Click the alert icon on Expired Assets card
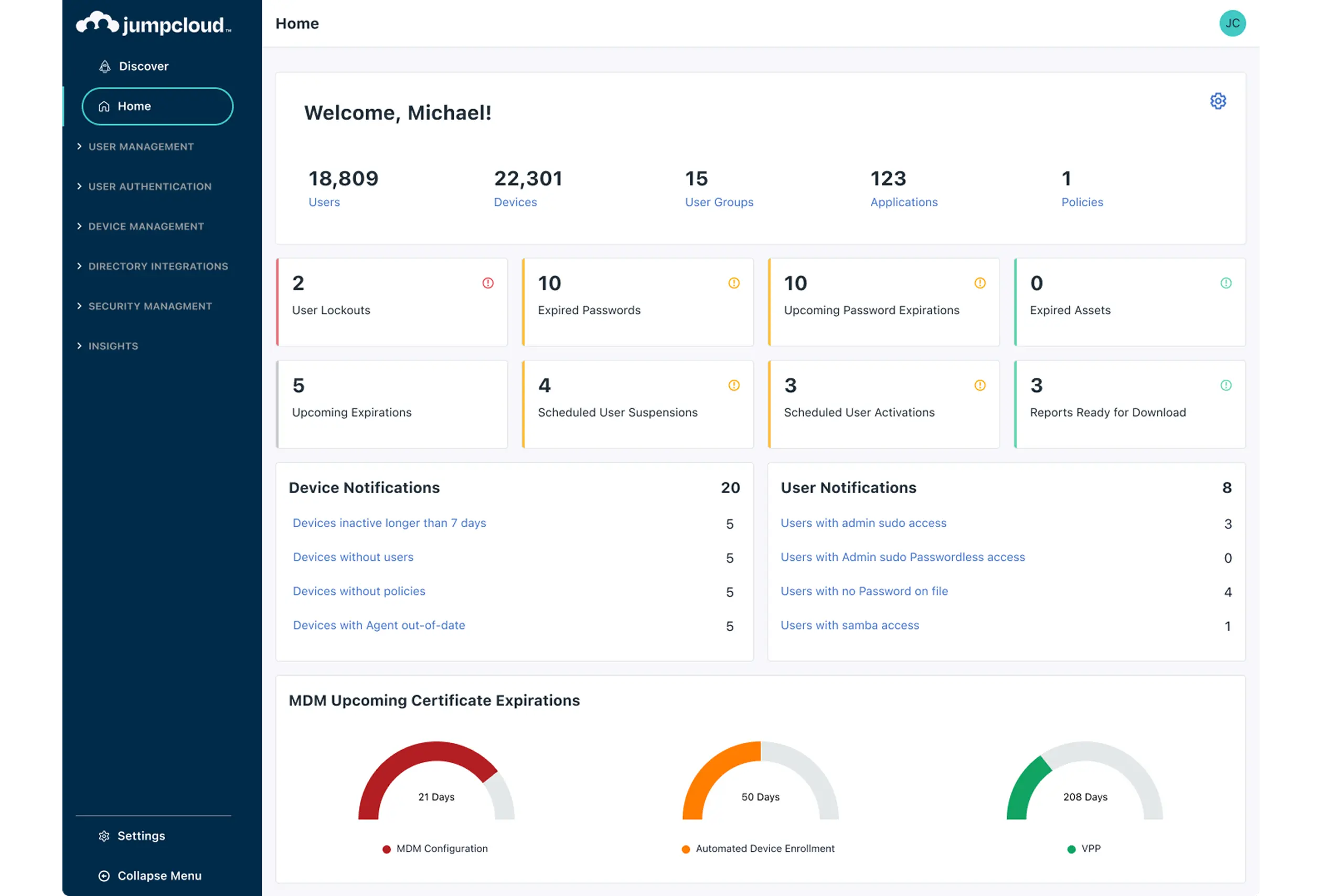The image size is (1322, 896). click(x=1226, y=283)
